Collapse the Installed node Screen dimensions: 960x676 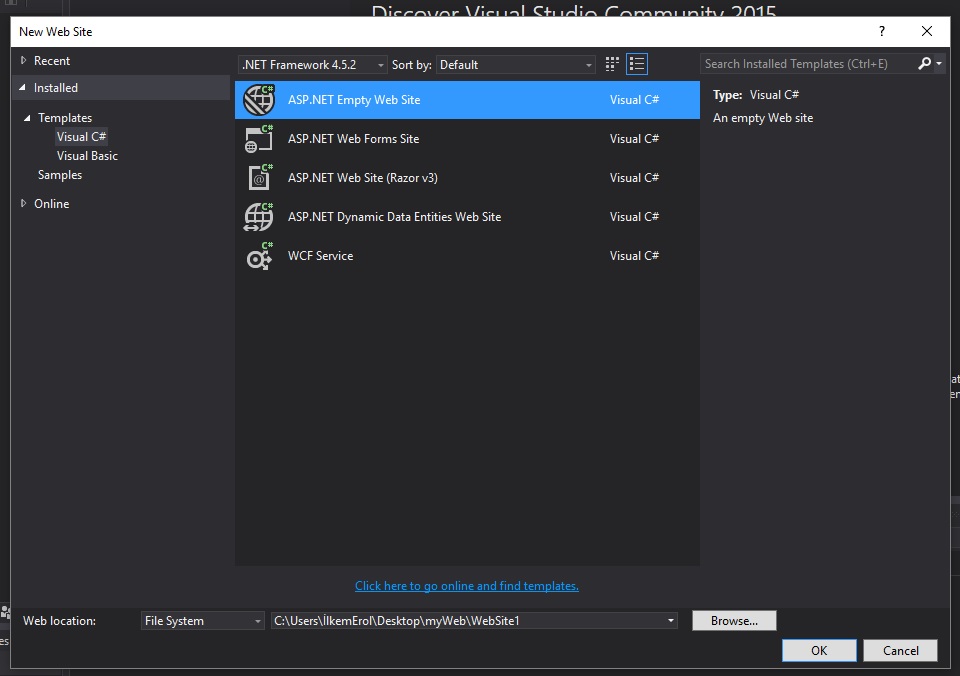point(23,88)
